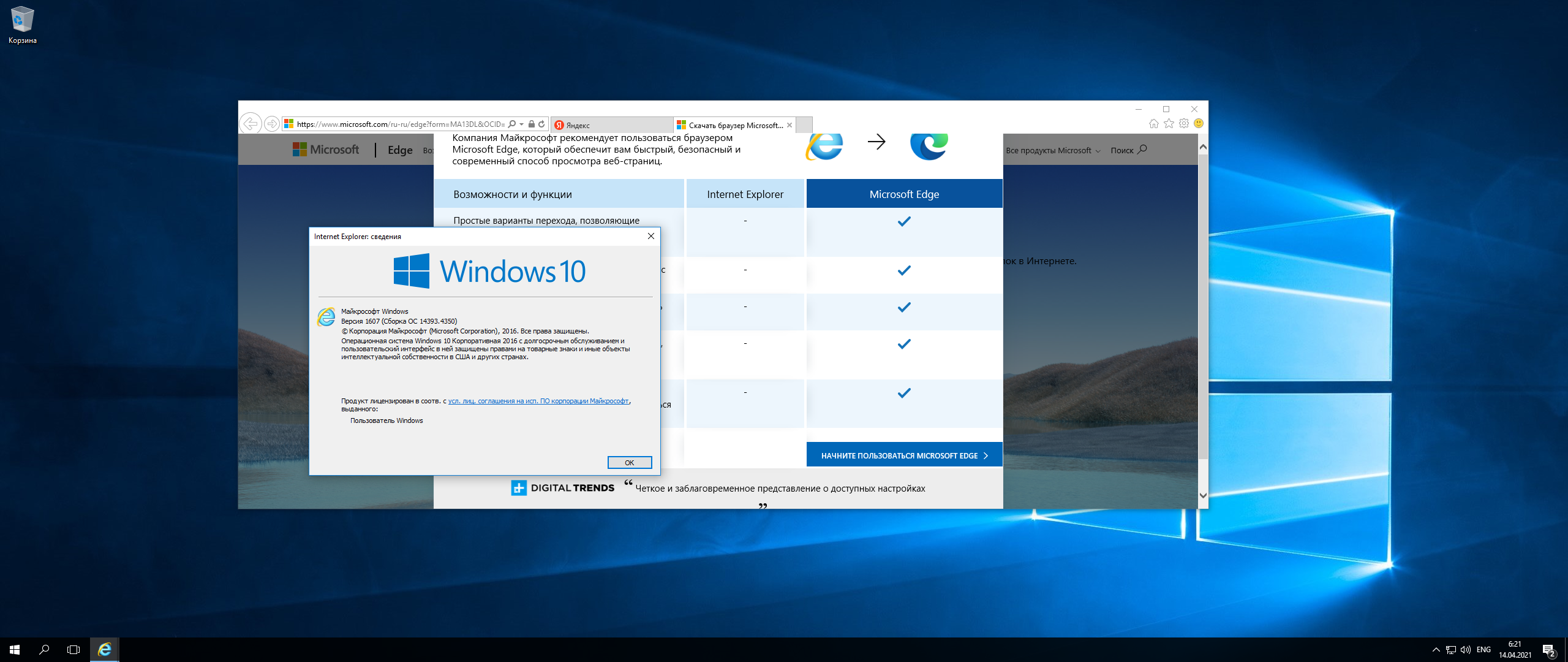This screenshot has width=1568, height=662.
Task: Click the Internet Explorer logo in banner
Action: (x=824, y=146)
